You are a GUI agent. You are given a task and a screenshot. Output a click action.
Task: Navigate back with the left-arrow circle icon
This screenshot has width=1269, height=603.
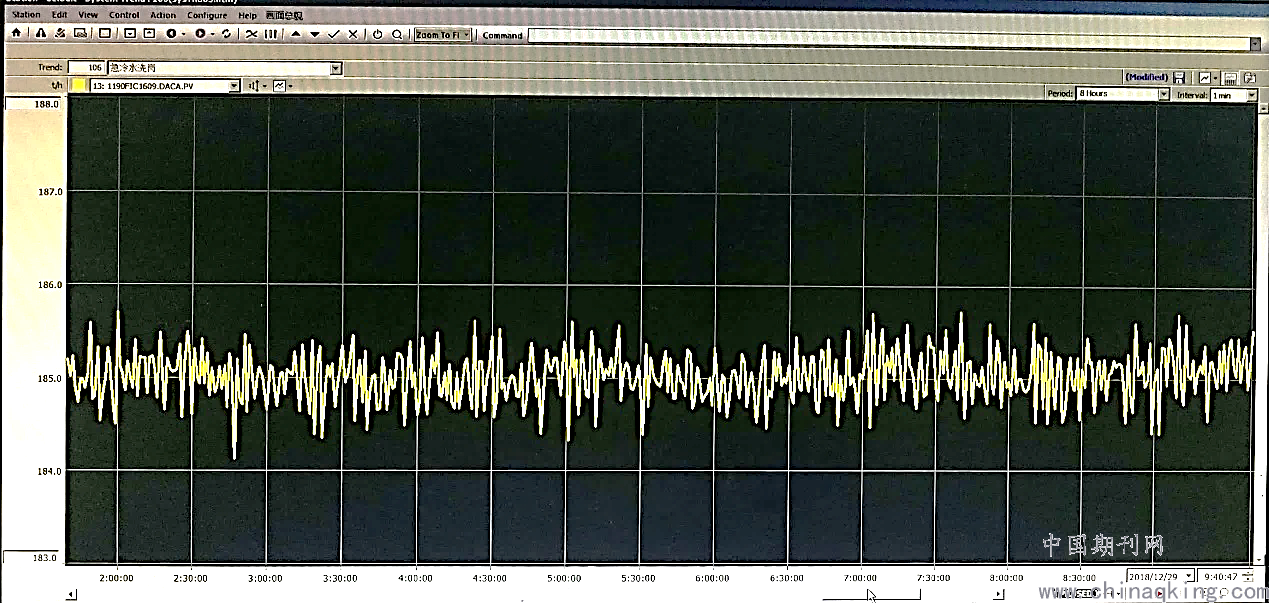pos(171,34)
